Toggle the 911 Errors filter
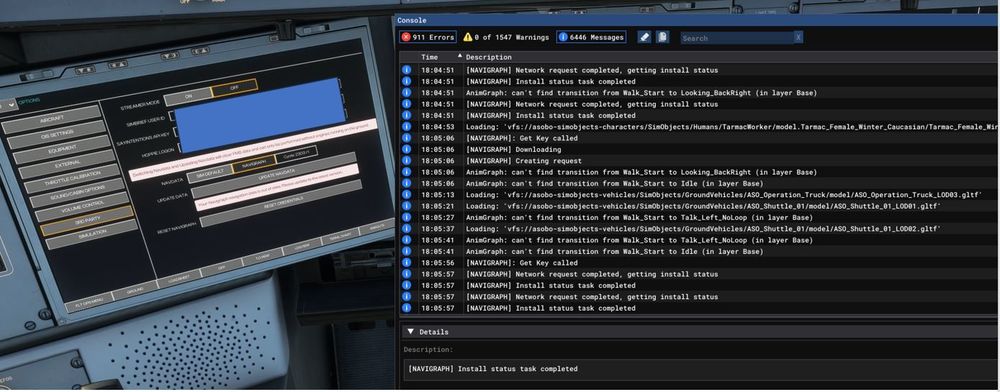 (x=428, y=38)
